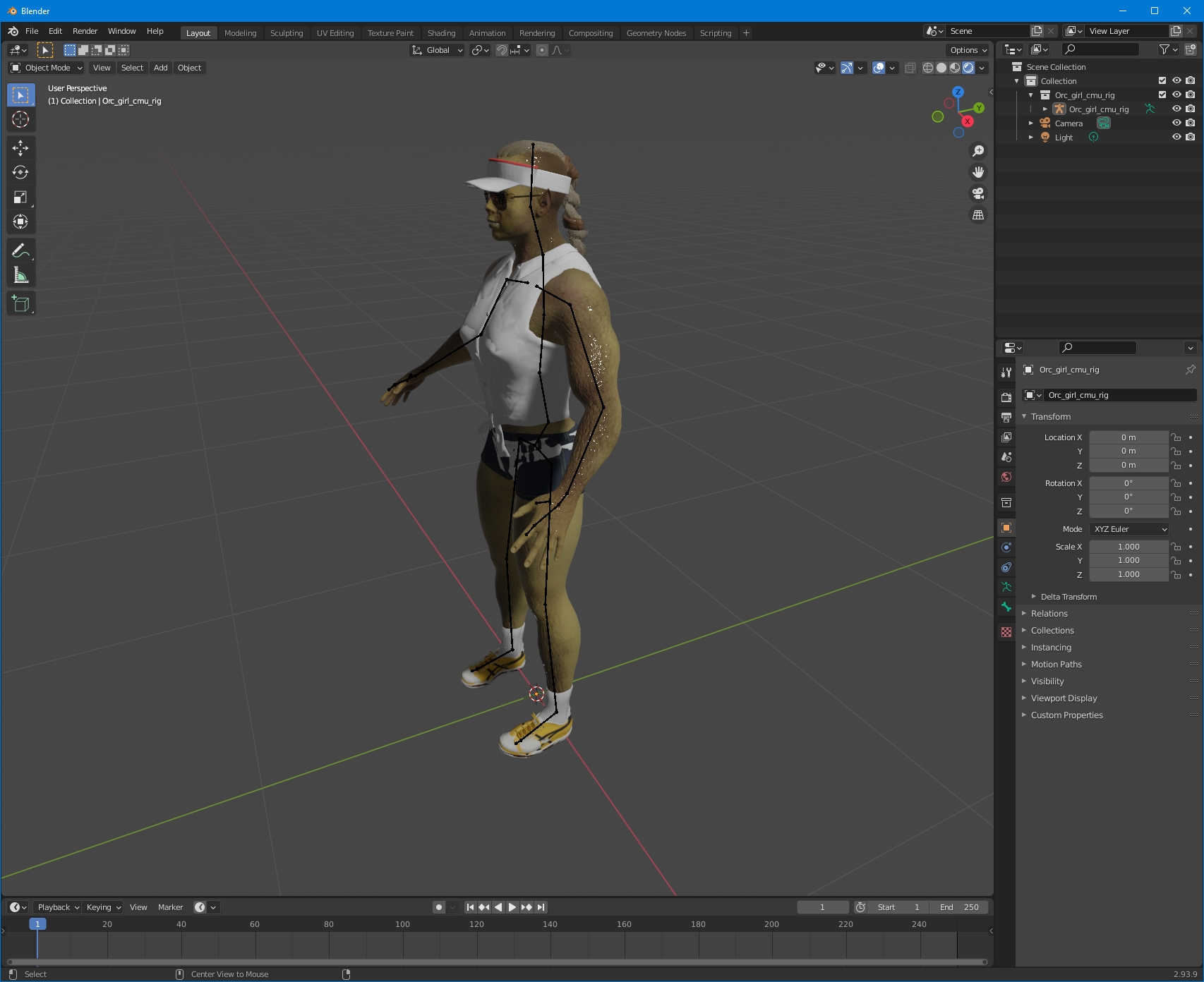The image size is (1204, 982).
Task: Uncheck Orc_girl_cmu_rig collection checkbox
Action: coord(1162,95)
